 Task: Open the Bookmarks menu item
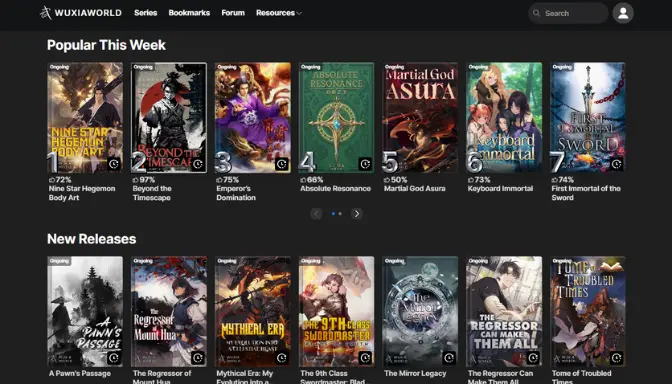pyautogui.click(x=189, y=13)
